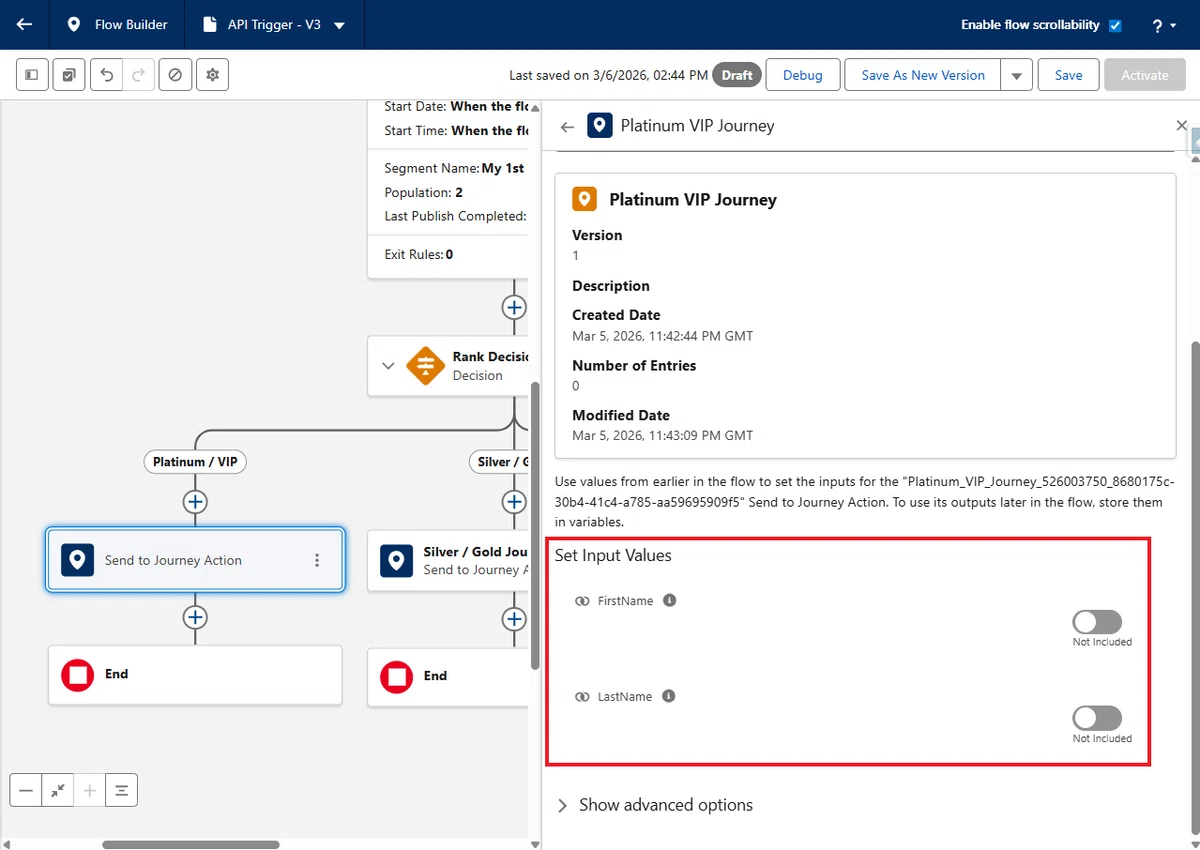The width and height of the screenshot is (1200, 850).
Task: Close the Platinum VIP Journey panel
Action: [x=1181, y=125]
